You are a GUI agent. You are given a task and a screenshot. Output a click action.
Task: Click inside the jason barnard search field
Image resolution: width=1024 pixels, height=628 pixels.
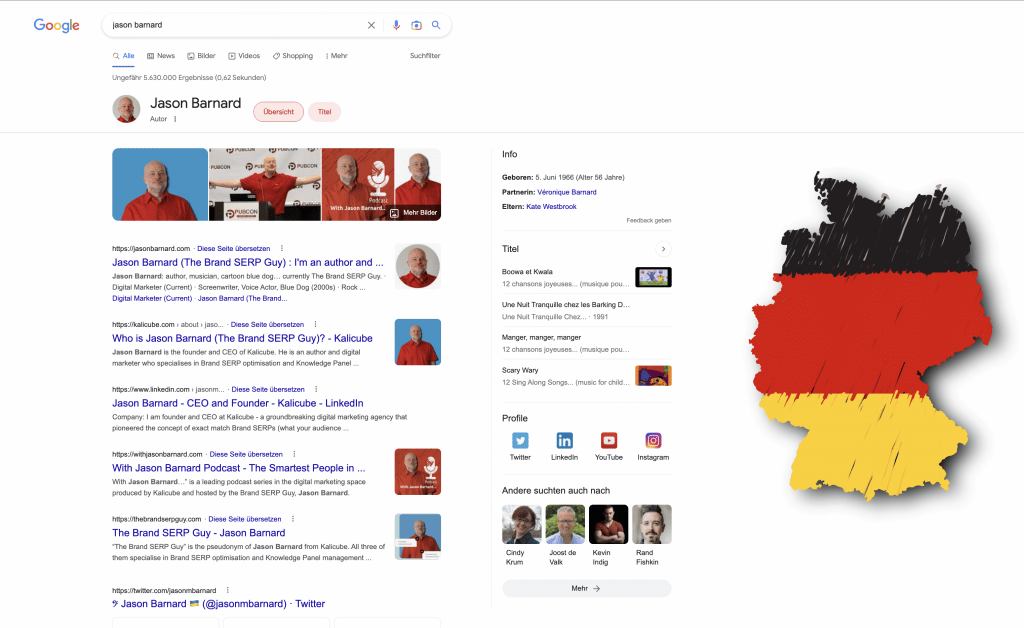[x=235, y=25]
